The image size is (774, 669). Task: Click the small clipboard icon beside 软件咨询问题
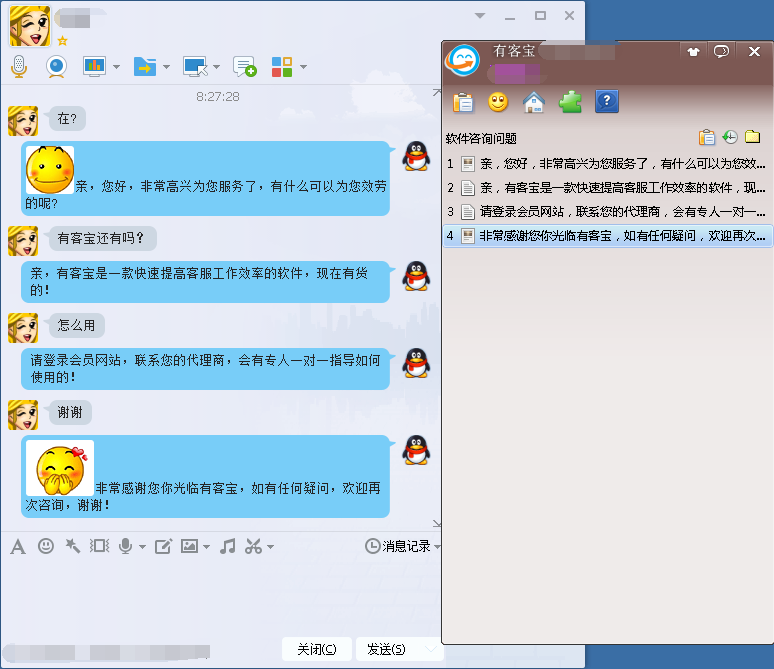tap(707, 137)
